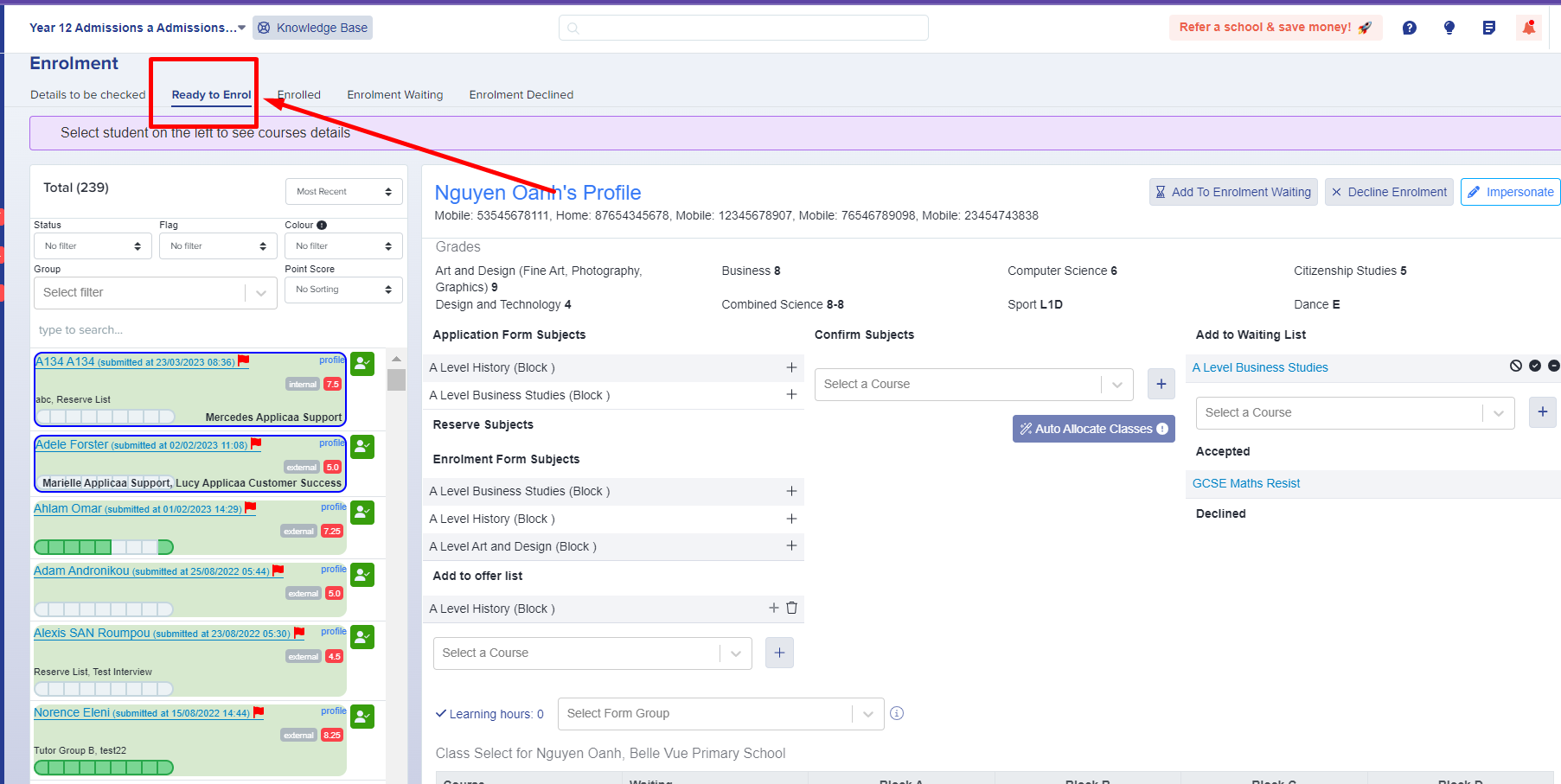The height and width of the screenshot is (784, 1561).
Task: Add A Level History from Application Form Subjects
Action: pyautogui.click(x=791, y=367)
